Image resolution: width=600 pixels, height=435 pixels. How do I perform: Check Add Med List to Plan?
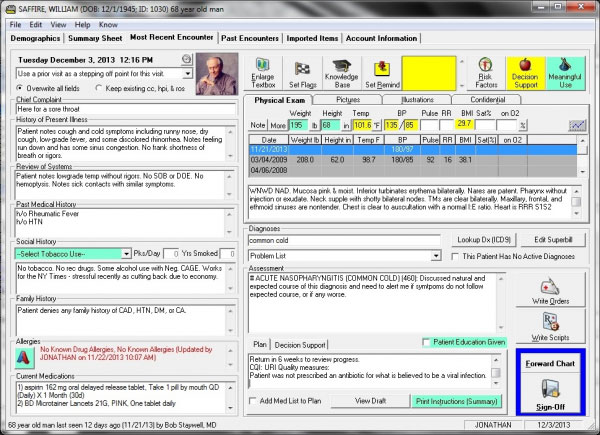pos(285,401)
